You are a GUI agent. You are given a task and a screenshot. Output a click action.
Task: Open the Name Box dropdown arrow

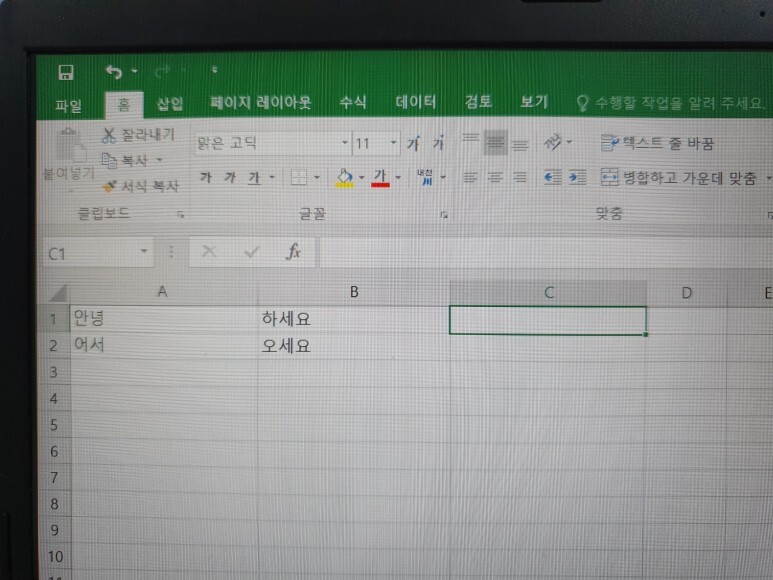click(144, 251)
